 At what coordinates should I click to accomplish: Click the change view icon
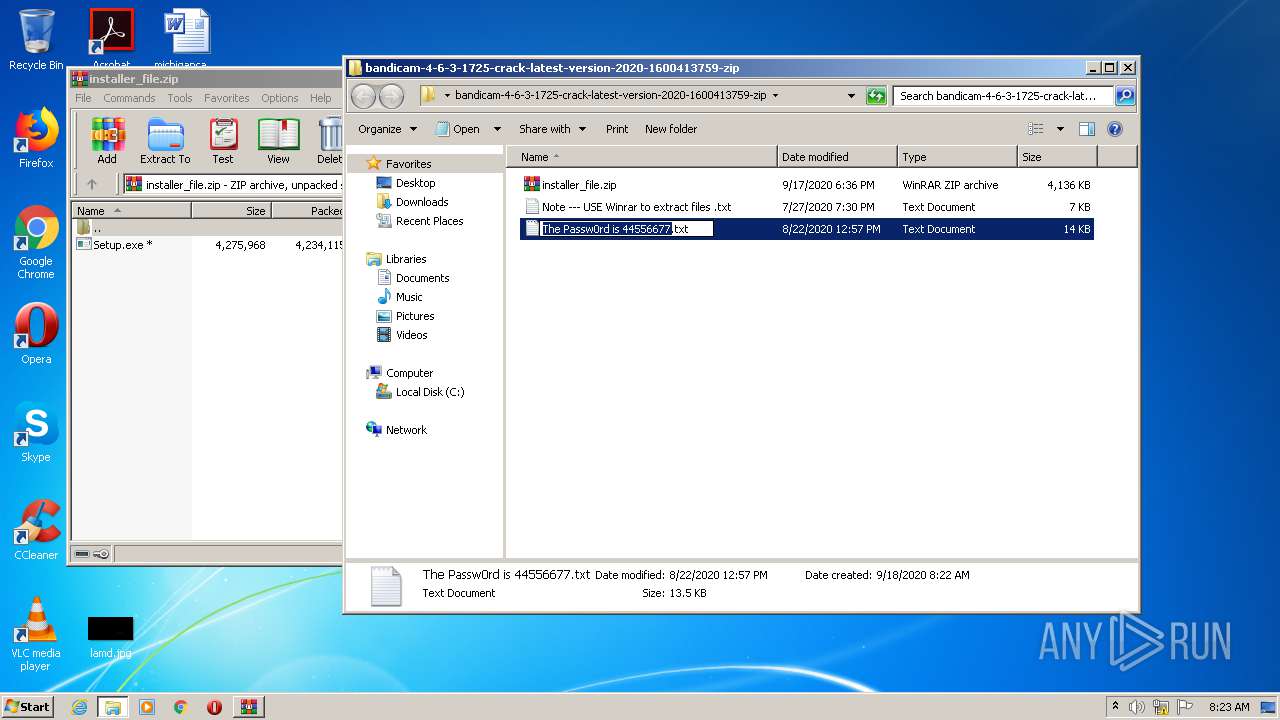pos(1036,129)
